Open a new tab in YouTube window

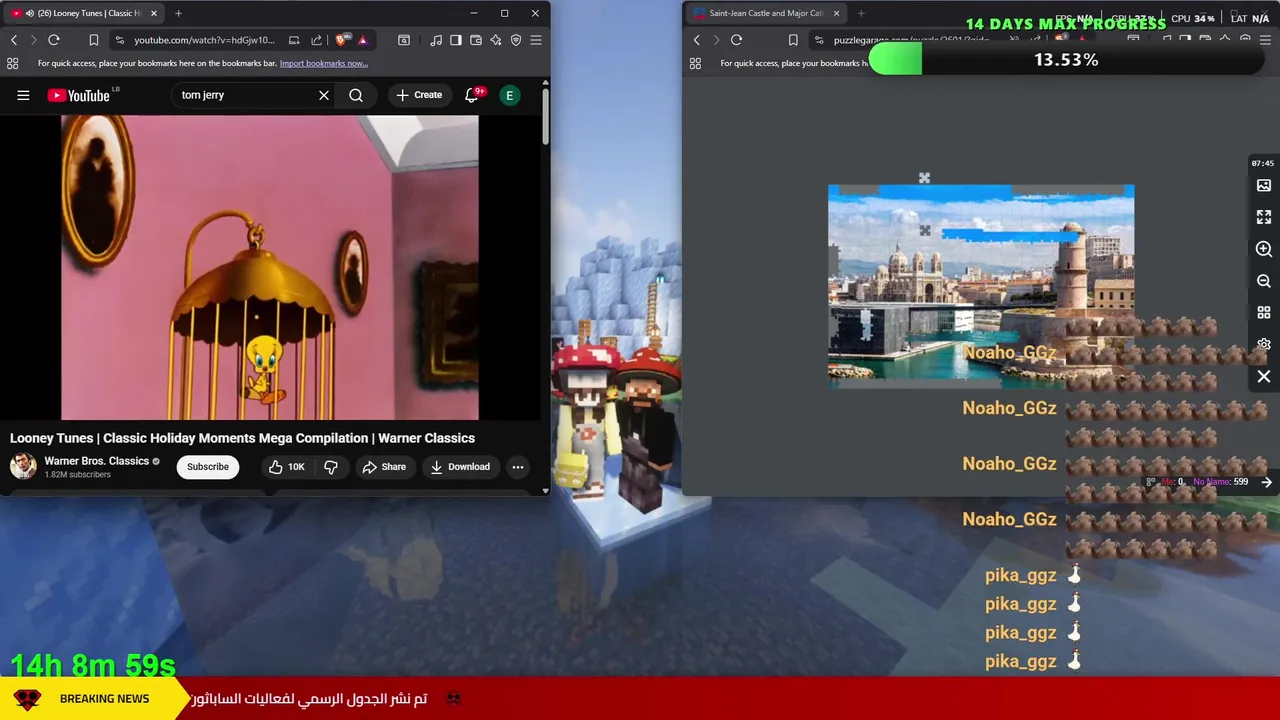point(178,13)
